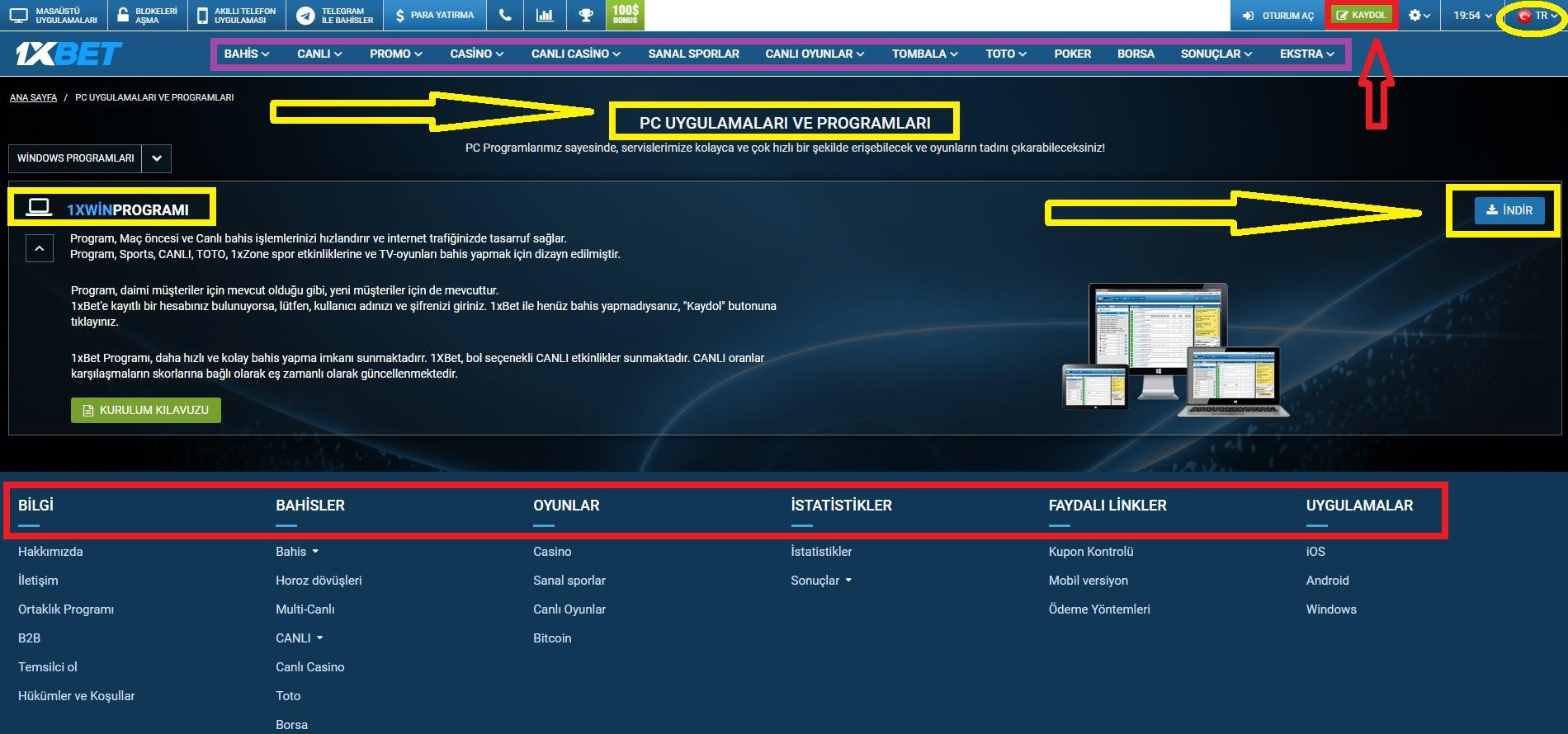Click Kurulum Kılavuzu green button
Viewport: 1568px width, 734px height.
tap(146, 410)
